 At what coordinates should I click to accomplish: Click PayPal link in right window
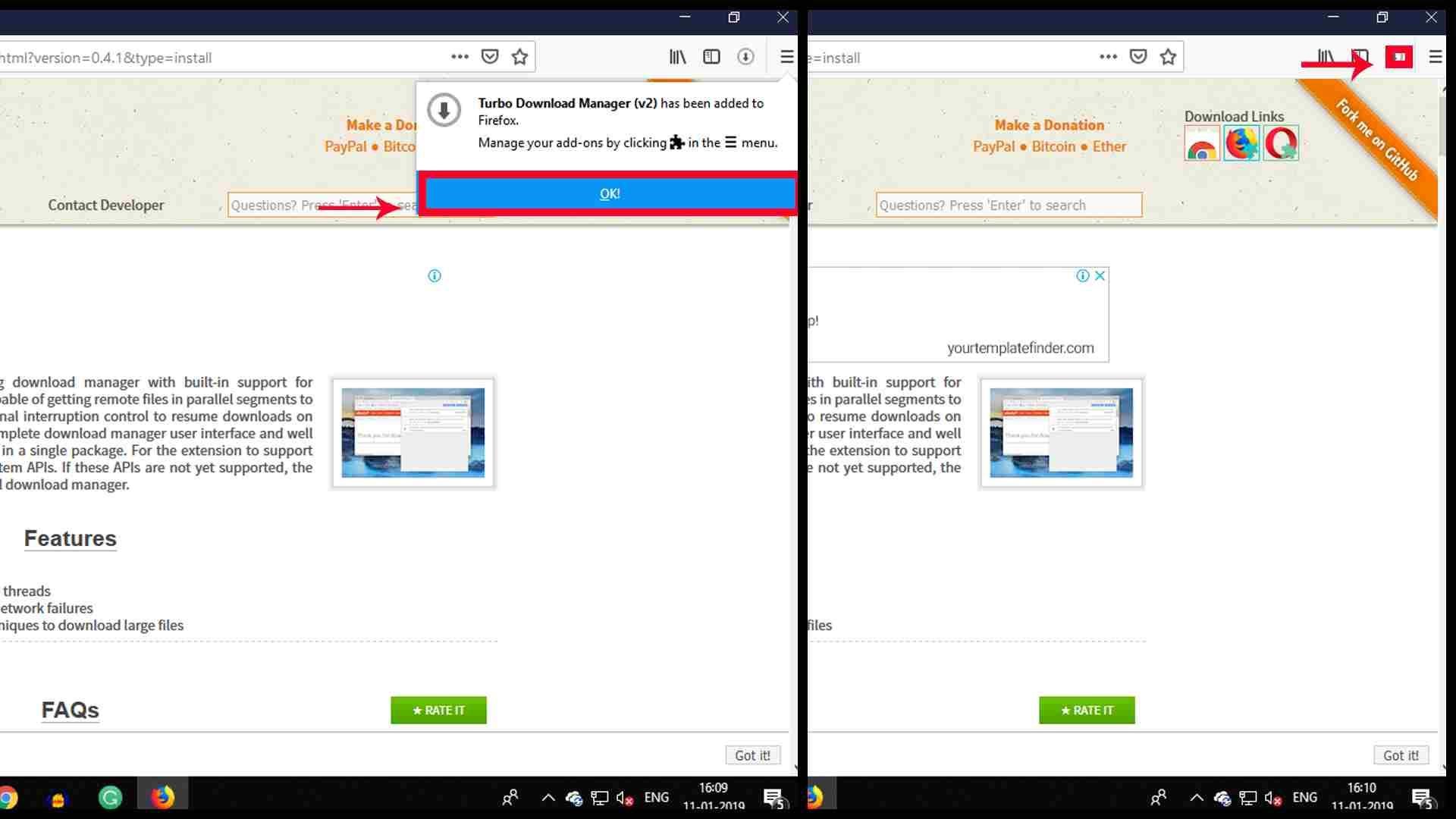[993, 146]
